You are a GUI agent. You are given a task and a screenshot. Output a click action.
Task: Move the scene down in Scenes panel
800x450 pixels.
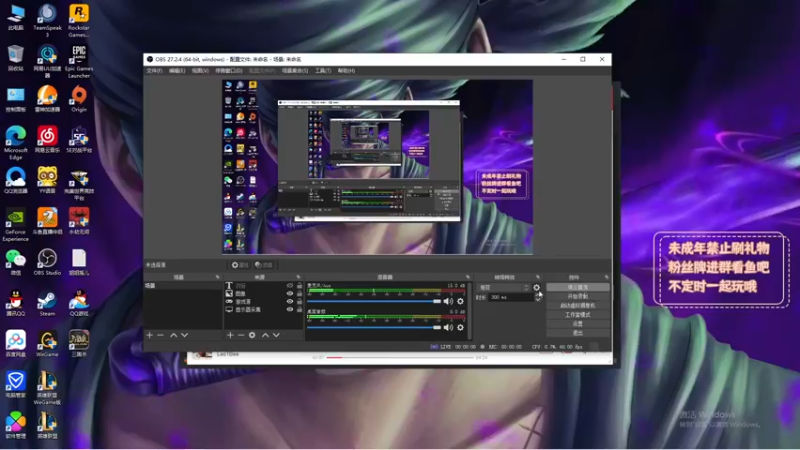[184, 335]
